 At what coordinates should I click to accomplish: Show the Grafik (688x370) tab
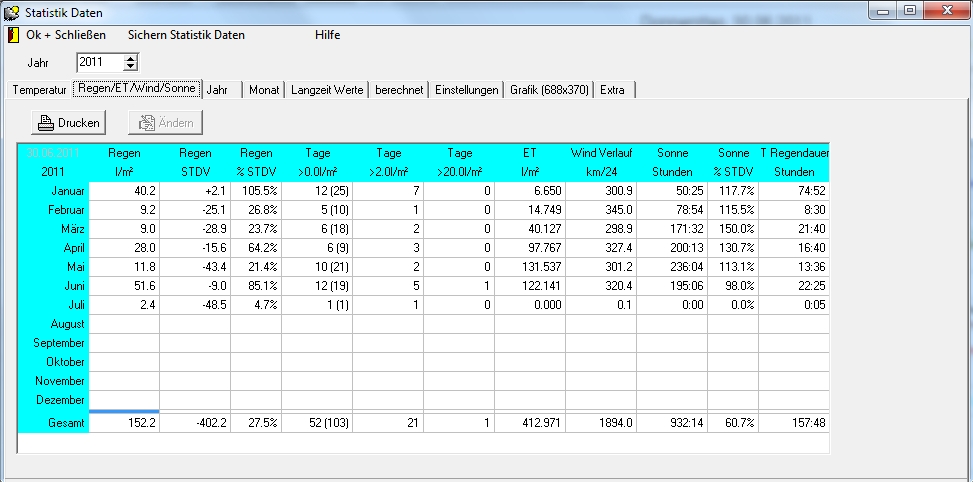tap(549, 90)
